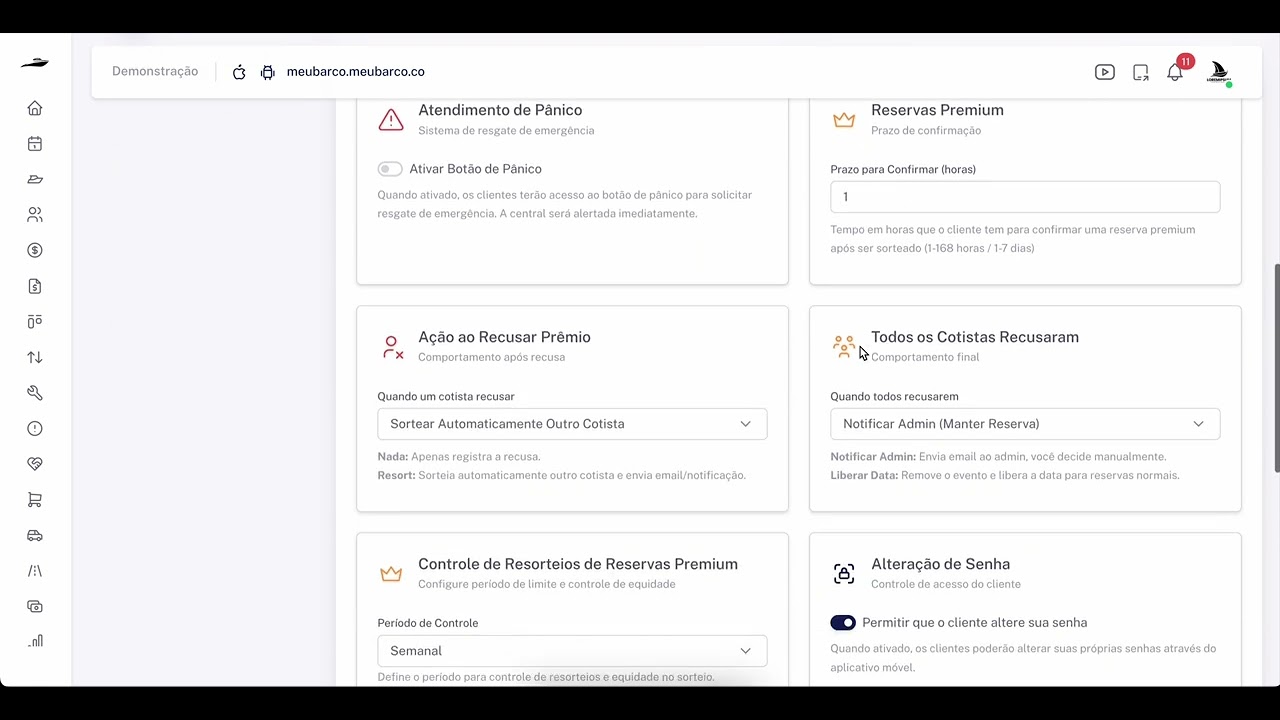Click the Demonstração label in header

(x=155, y=72)
